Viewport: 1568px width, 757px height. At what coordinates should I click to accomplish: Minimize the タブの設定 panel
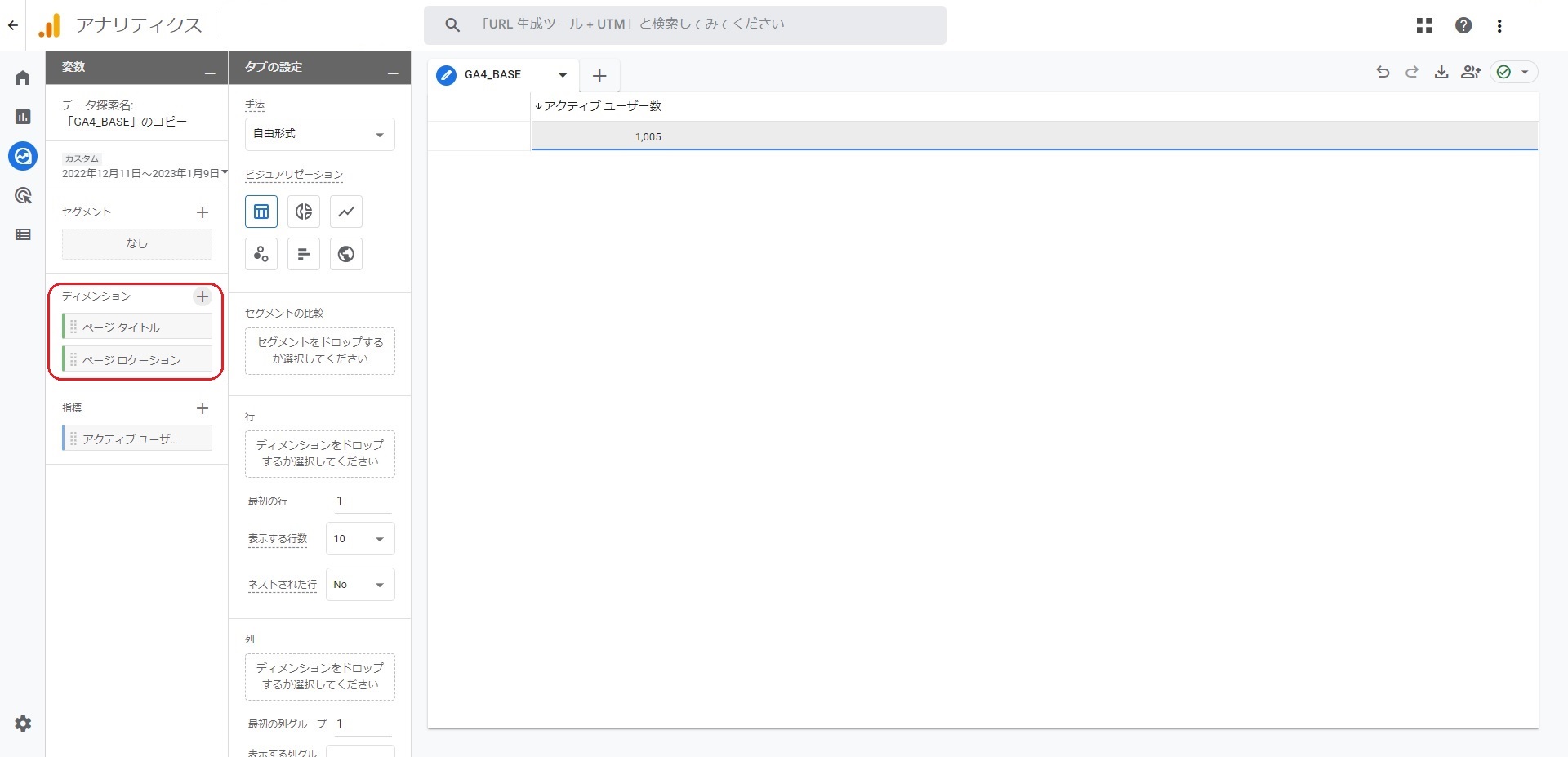[393, 73]
